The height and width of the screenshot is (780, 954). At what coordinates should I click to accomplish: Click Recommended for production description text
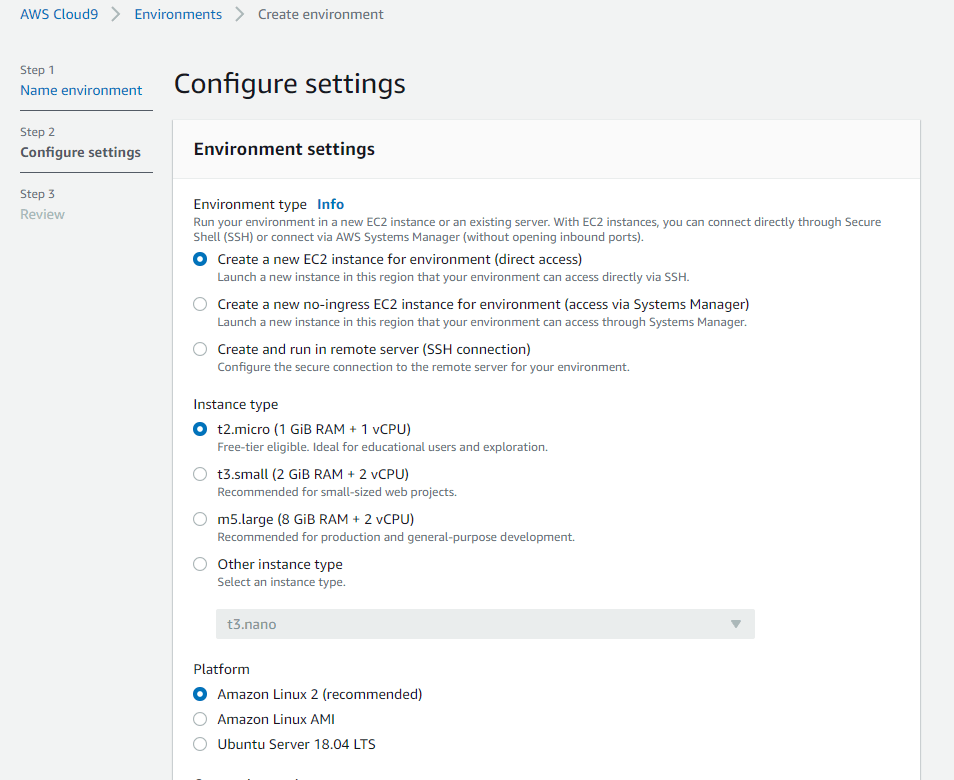[396, 537]
